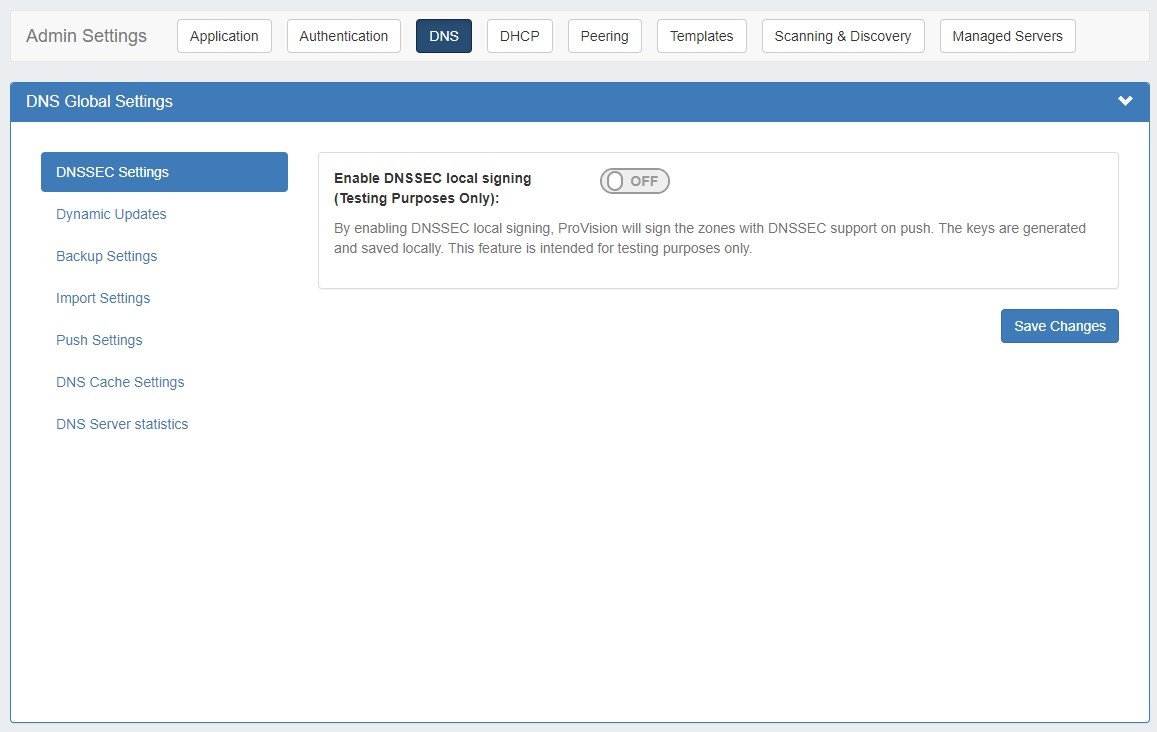Click the Admin Settings heading

pyautogui.click(x=86, y=36)
